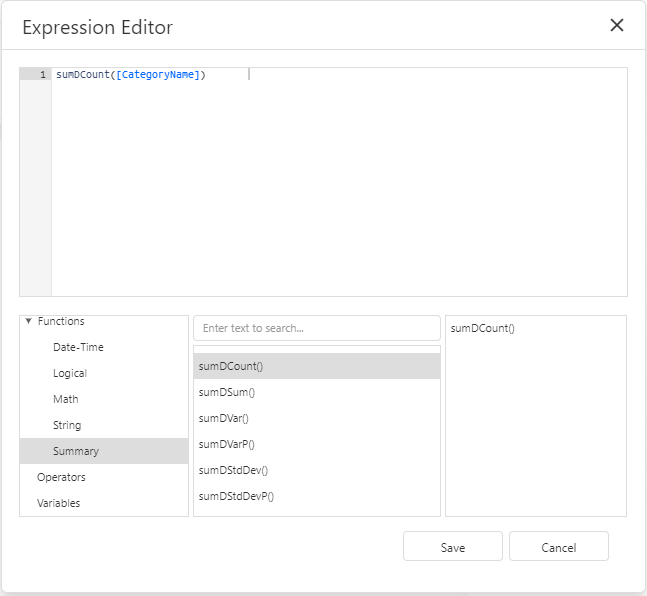647x596 pixels.
Task: Pick sumDStdDevP() from the list
Action: pos(236,496)
